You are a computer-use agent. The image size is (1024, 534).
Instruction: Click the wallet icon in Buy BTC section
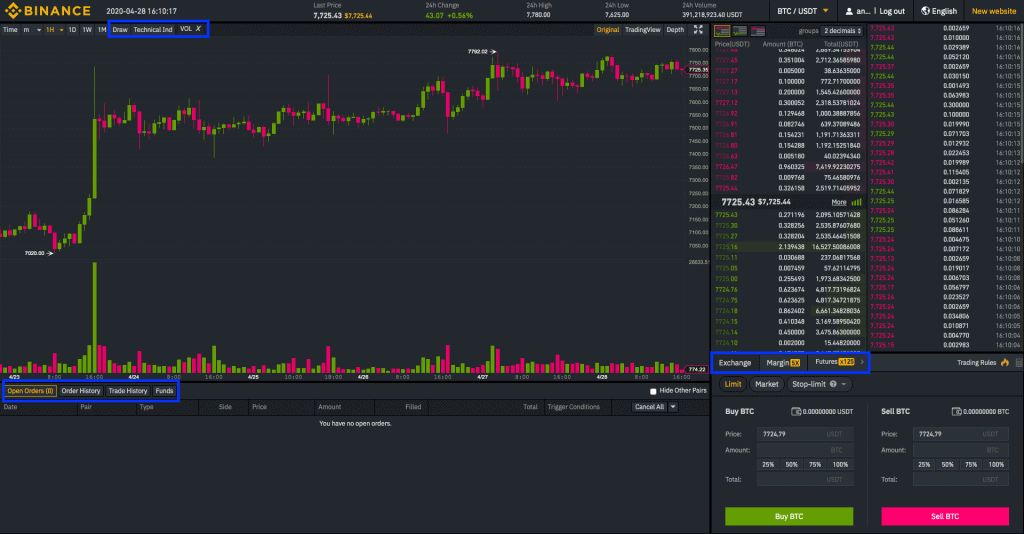(796, 411)
